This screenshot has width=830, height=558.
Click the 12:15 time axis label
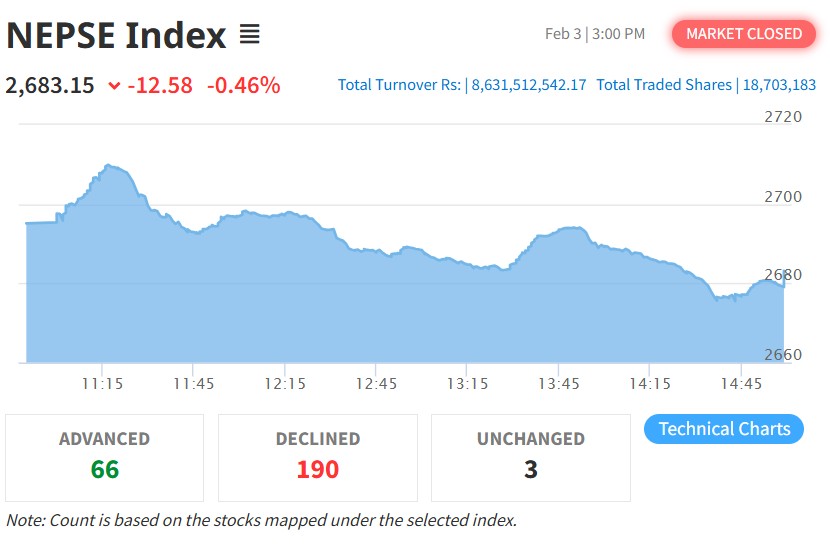[285, 384]
